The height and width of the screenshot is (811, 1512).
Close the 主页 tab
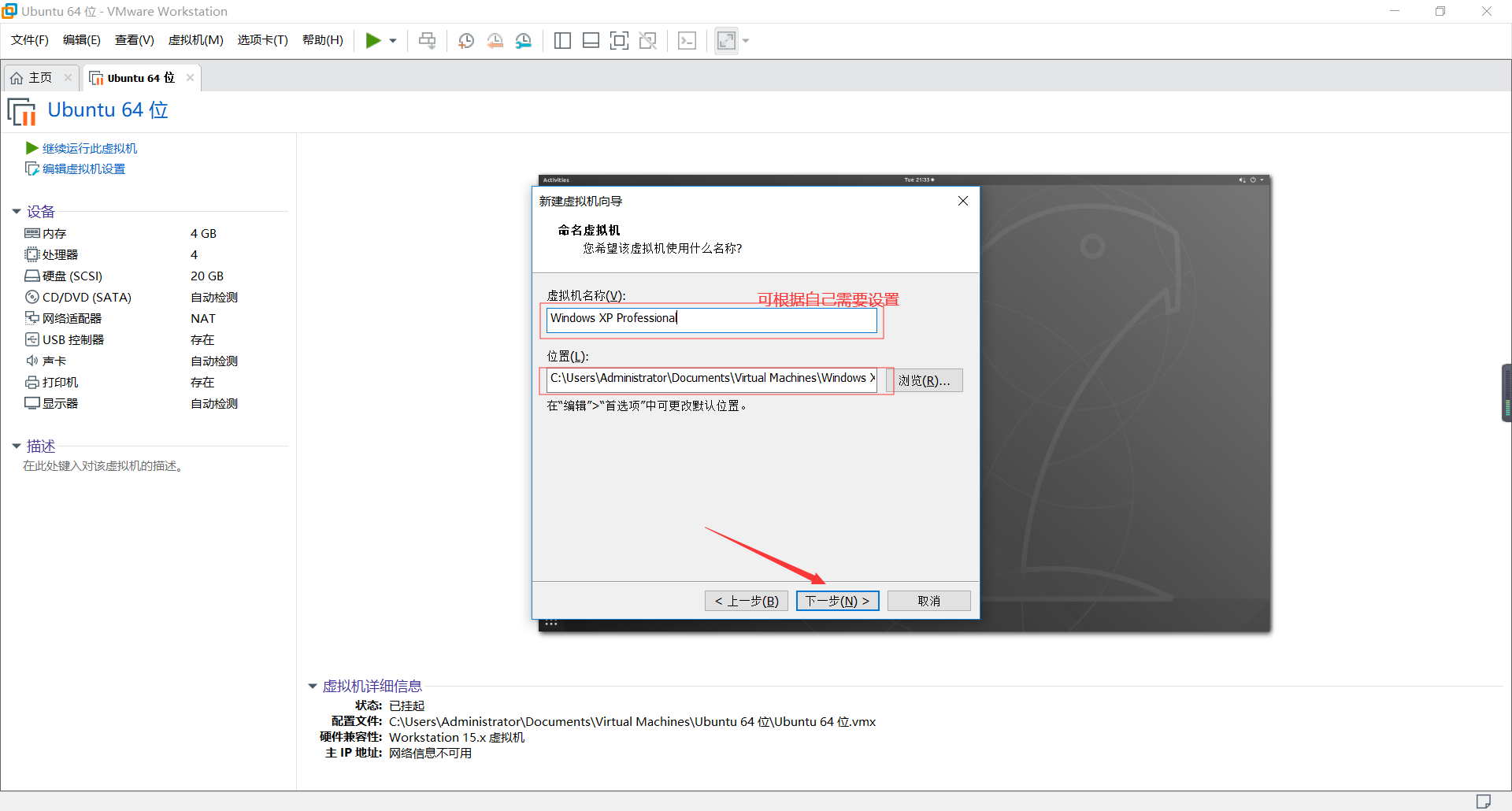click(68, 77)
